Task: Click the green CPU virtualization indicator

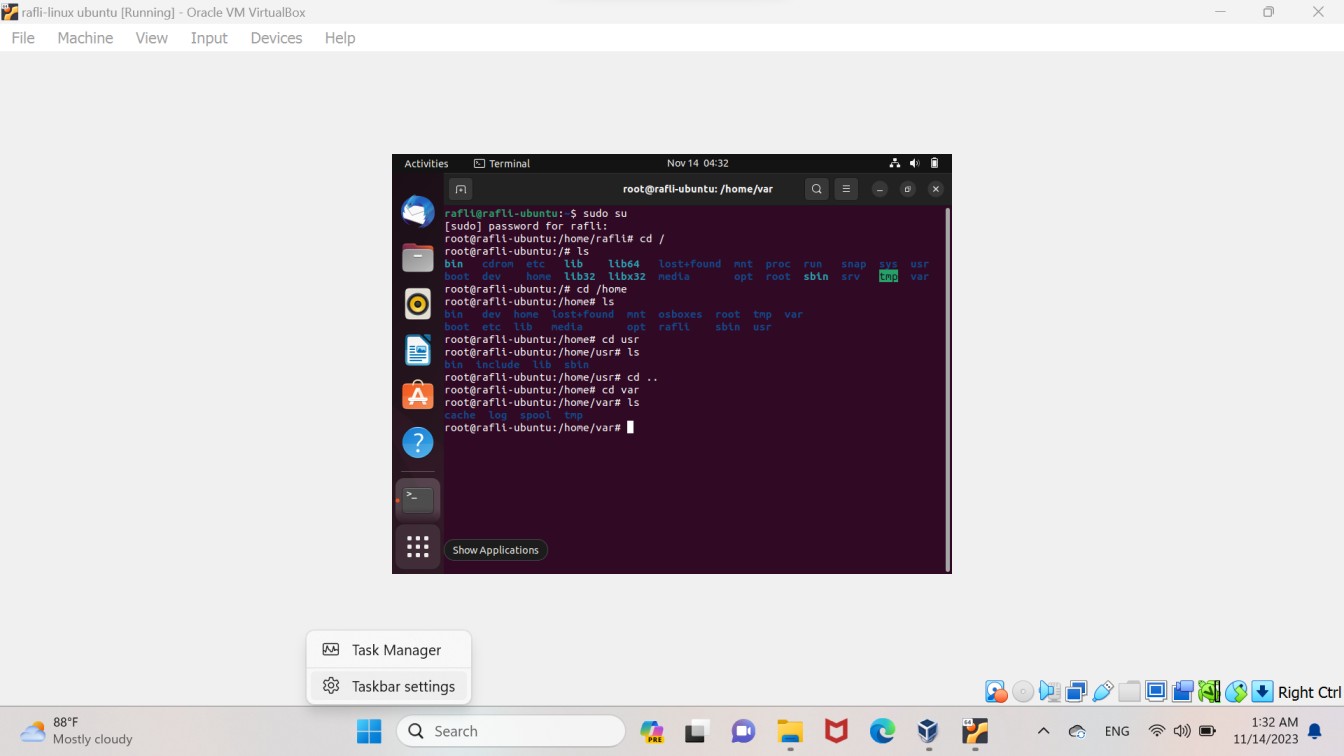Action: click(1209, 691)
